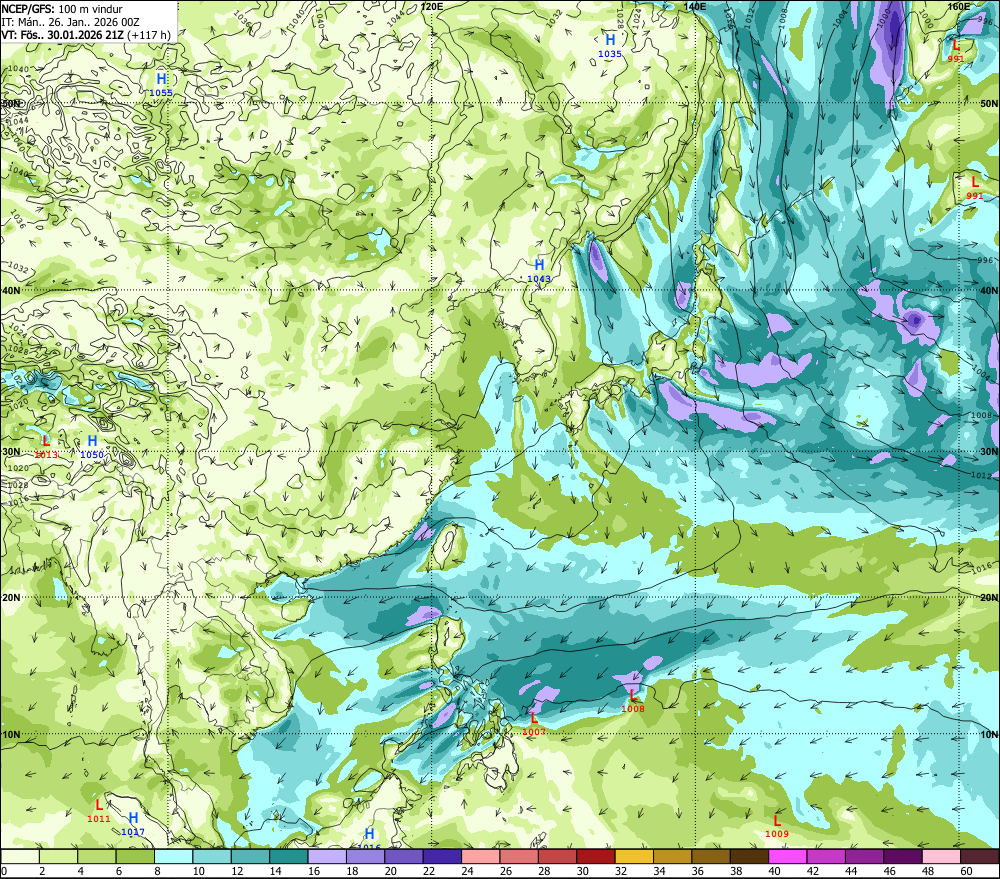The width and height of the screenshot is (1000, 879).
Task: Click the 'NCEP/GFS: 100 m vindur' title text
Action: [62, 9]
